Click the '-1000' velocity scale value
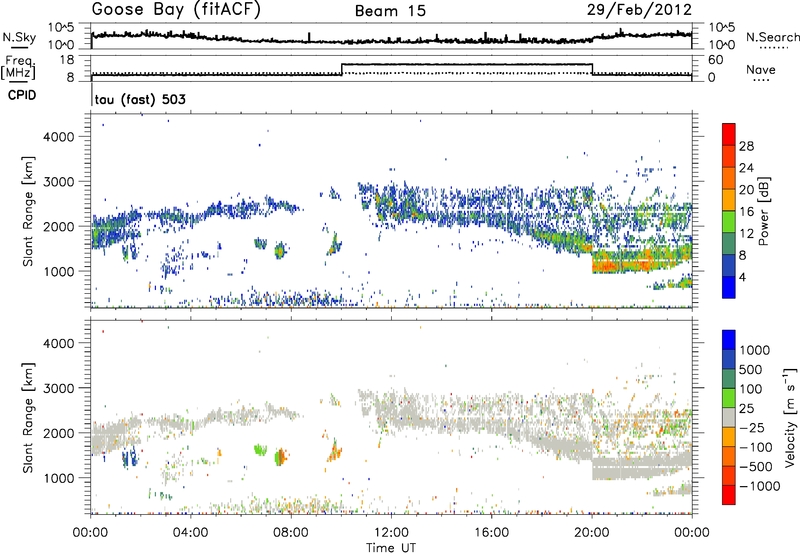This screenshot has width=800, height=554. (x=760, y=486)
